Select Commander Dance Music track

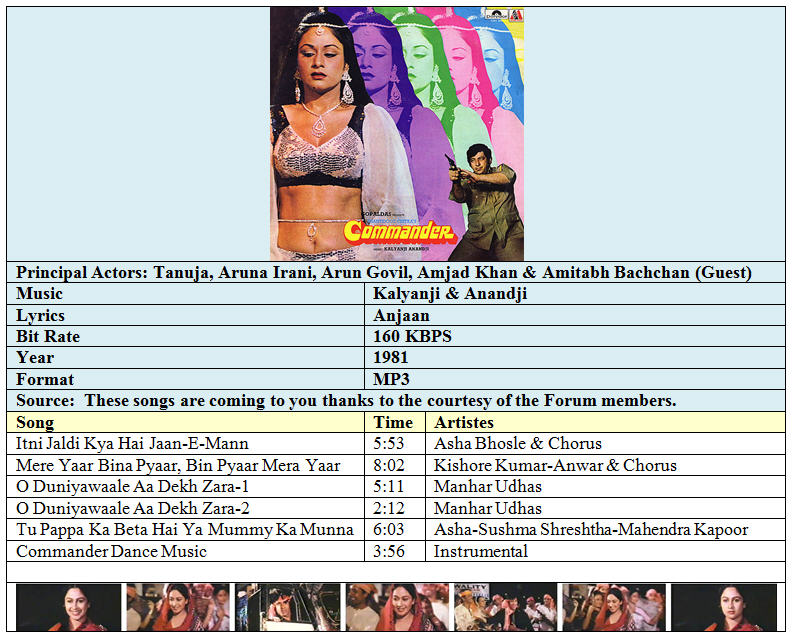[x=111, y=551]
